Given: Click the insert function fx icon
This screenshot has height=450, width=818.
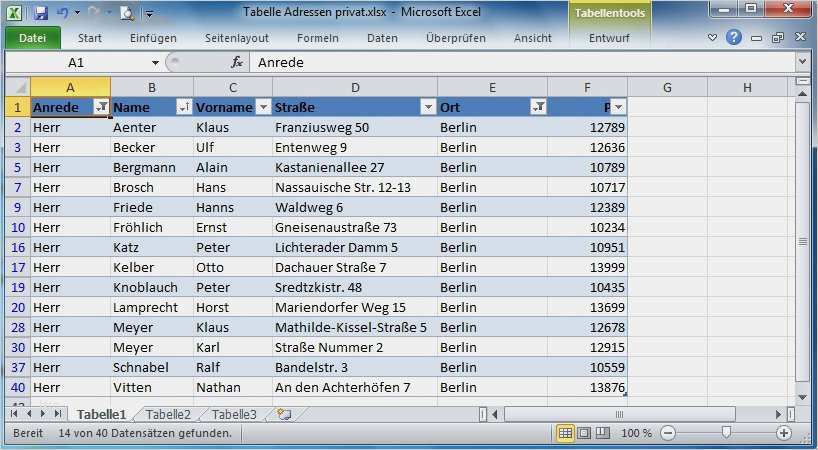Looking at the screenshot, I should coord(237,62).
